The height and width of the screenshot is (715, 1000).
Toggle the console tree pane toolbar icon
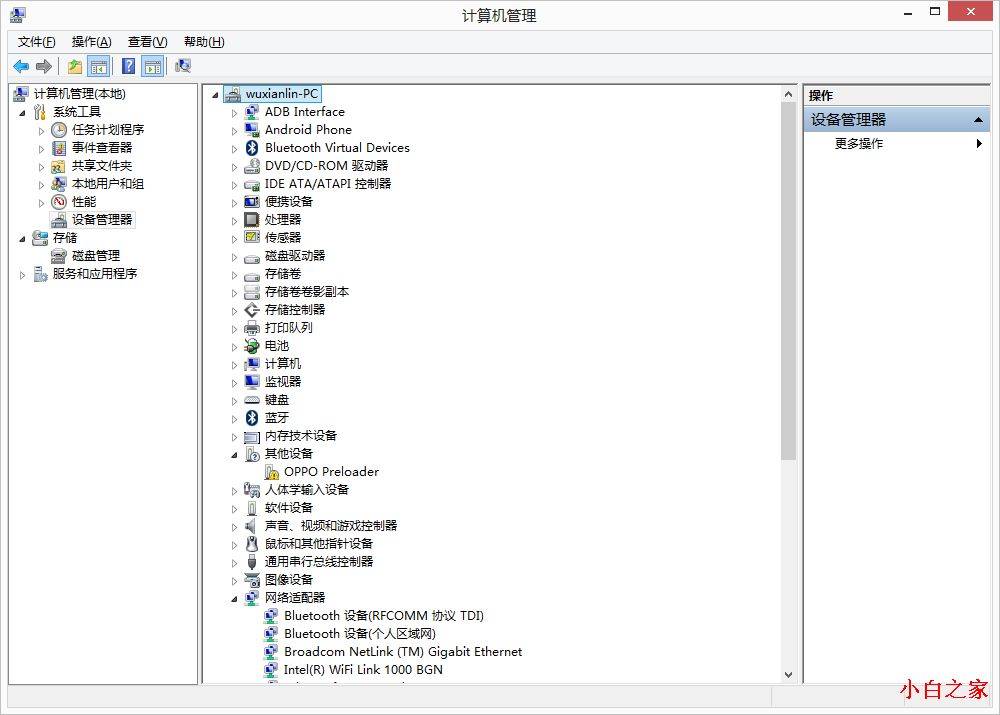(x=99, y=66)
